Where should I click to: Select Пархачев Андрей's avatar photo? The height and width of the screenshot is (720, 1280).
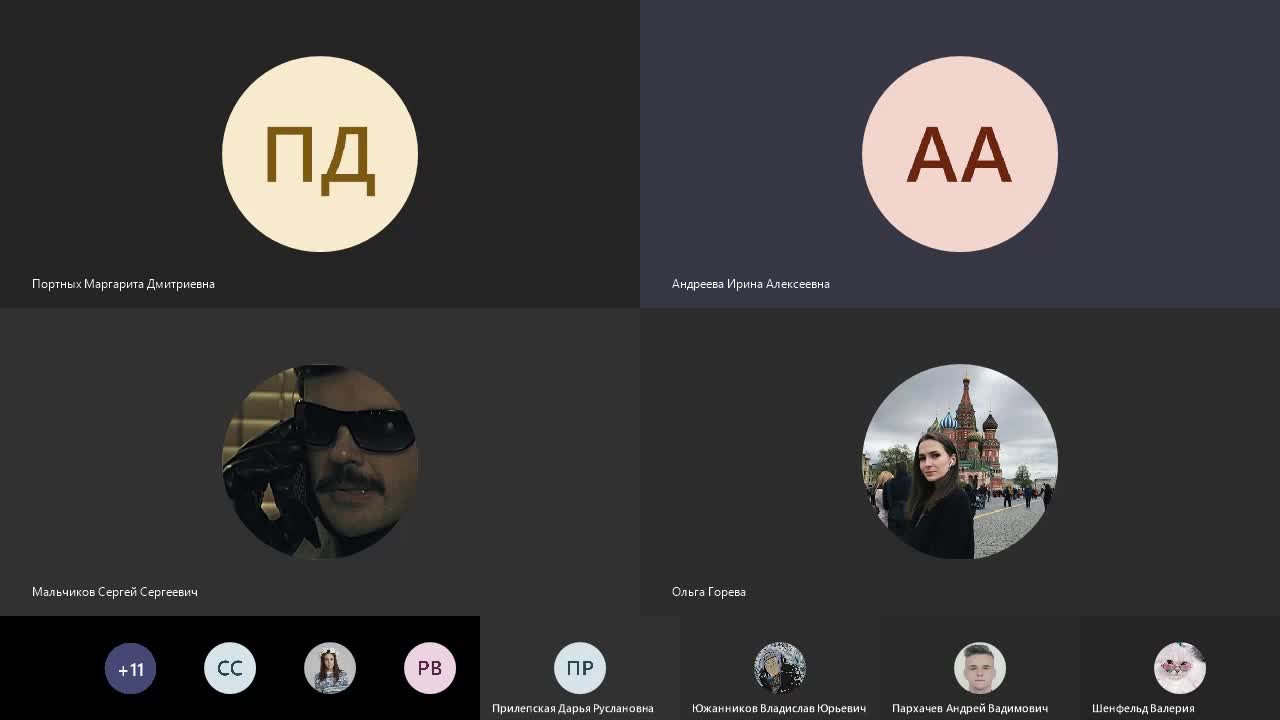(980, 668)
